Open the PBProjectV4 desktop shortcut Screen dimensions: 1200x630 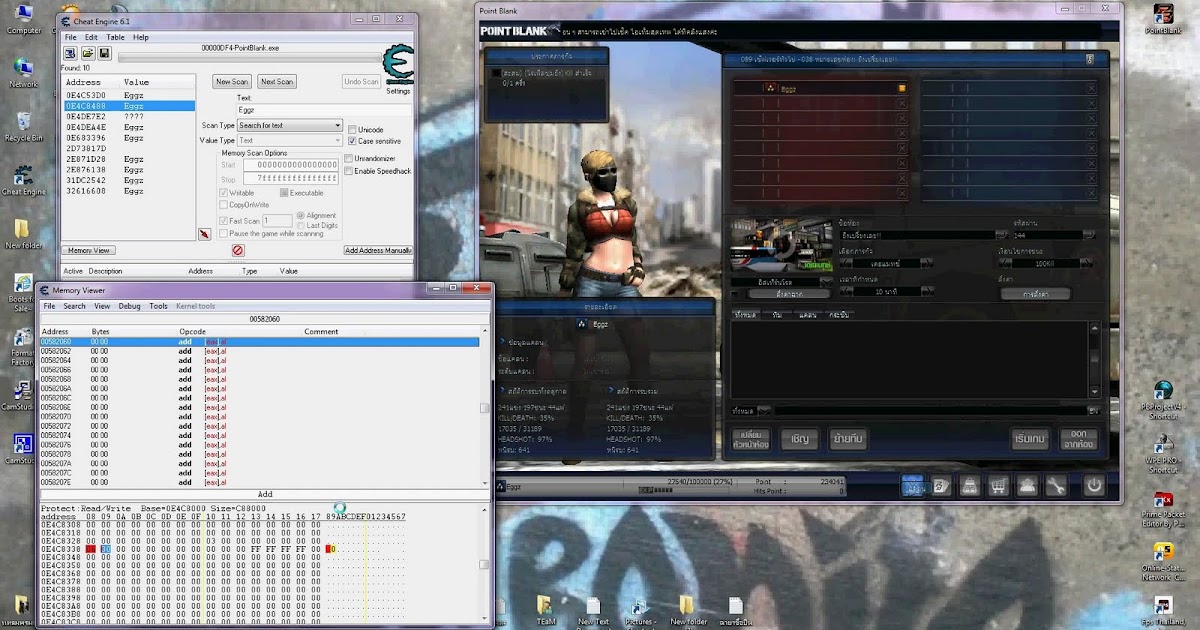click(1163, 400)
